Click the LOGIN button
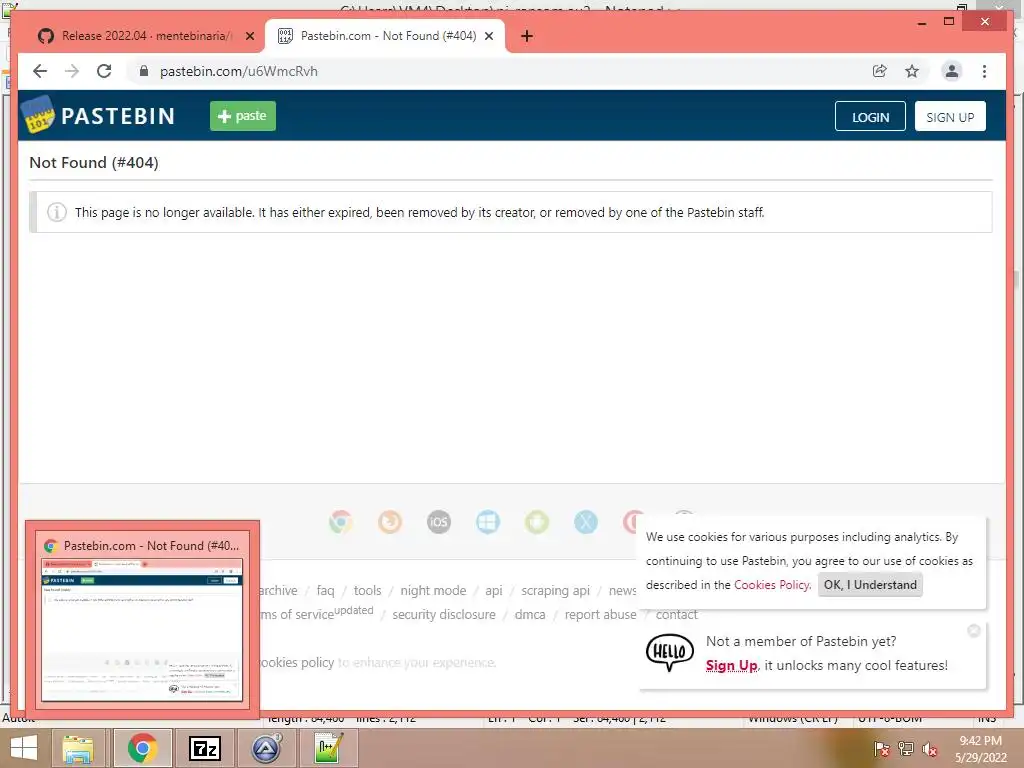Viewport: 1024px width, 768px height. [870, 116]
